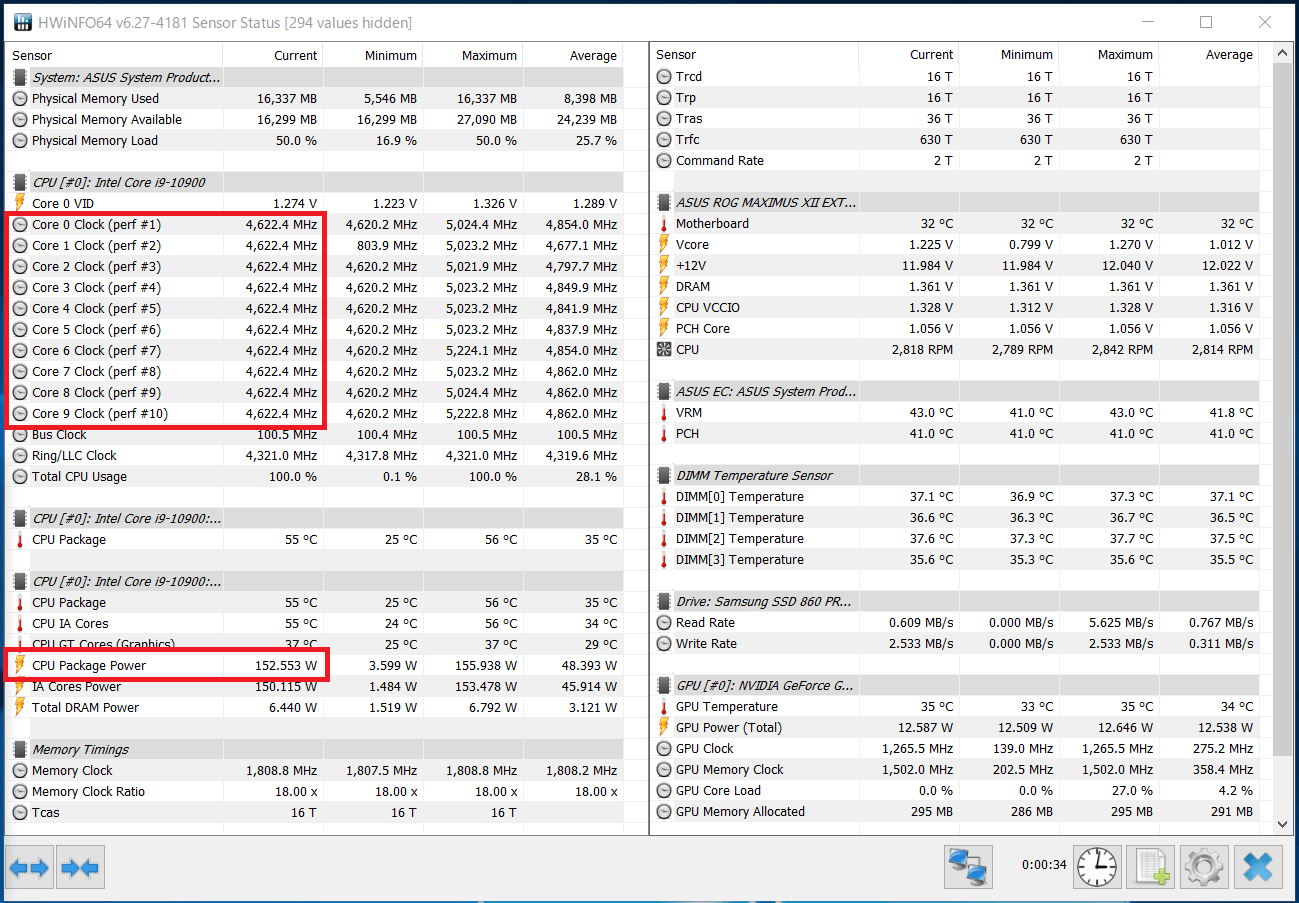Viewport: 1299px width, 903px height.
Task: Select the Physical Memory Available row
Action: click(x=314, y=119)
